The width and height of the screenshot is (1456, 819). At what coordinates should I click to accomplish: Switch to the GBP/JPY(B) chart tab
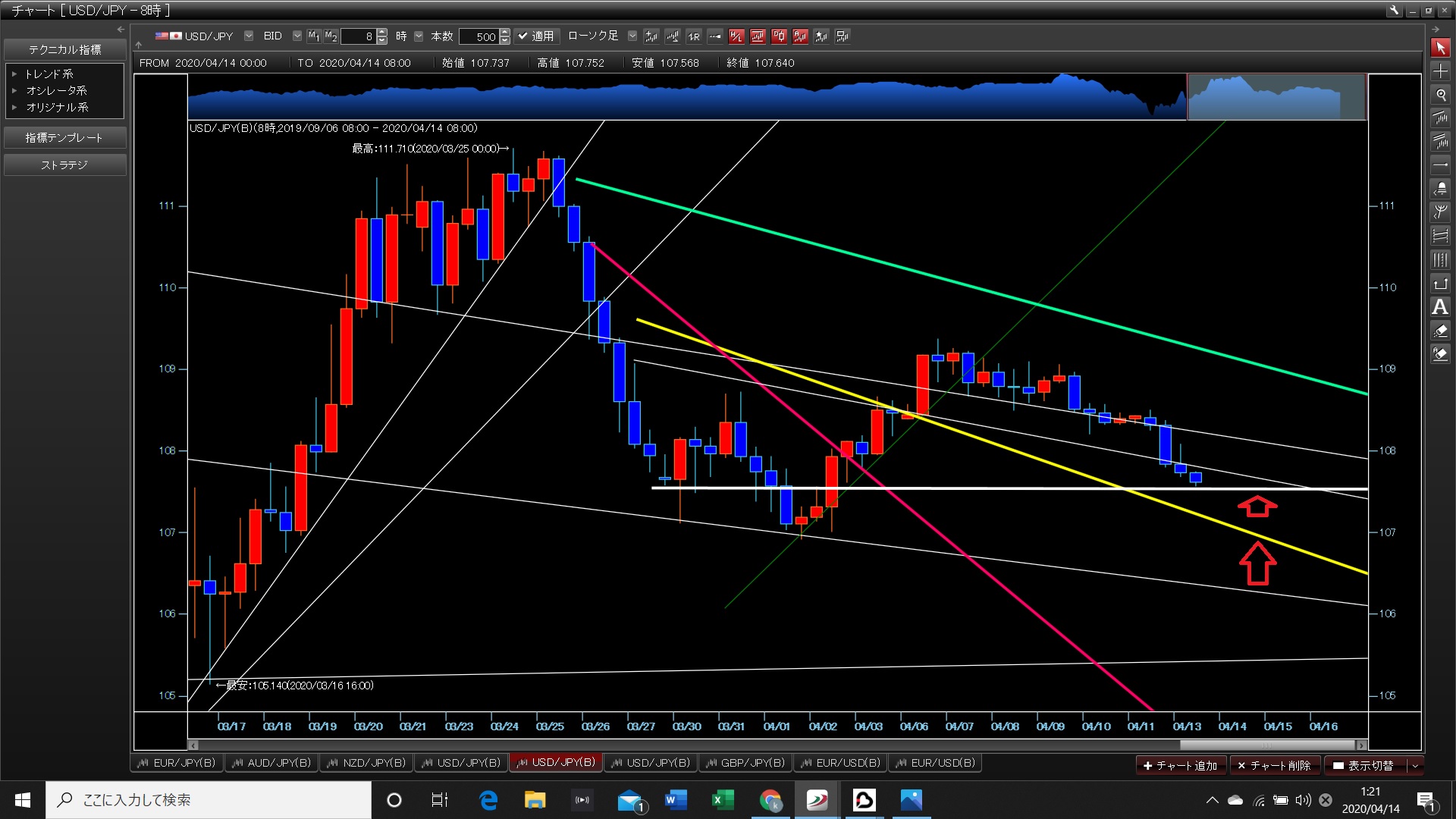[x=745, y=763]
